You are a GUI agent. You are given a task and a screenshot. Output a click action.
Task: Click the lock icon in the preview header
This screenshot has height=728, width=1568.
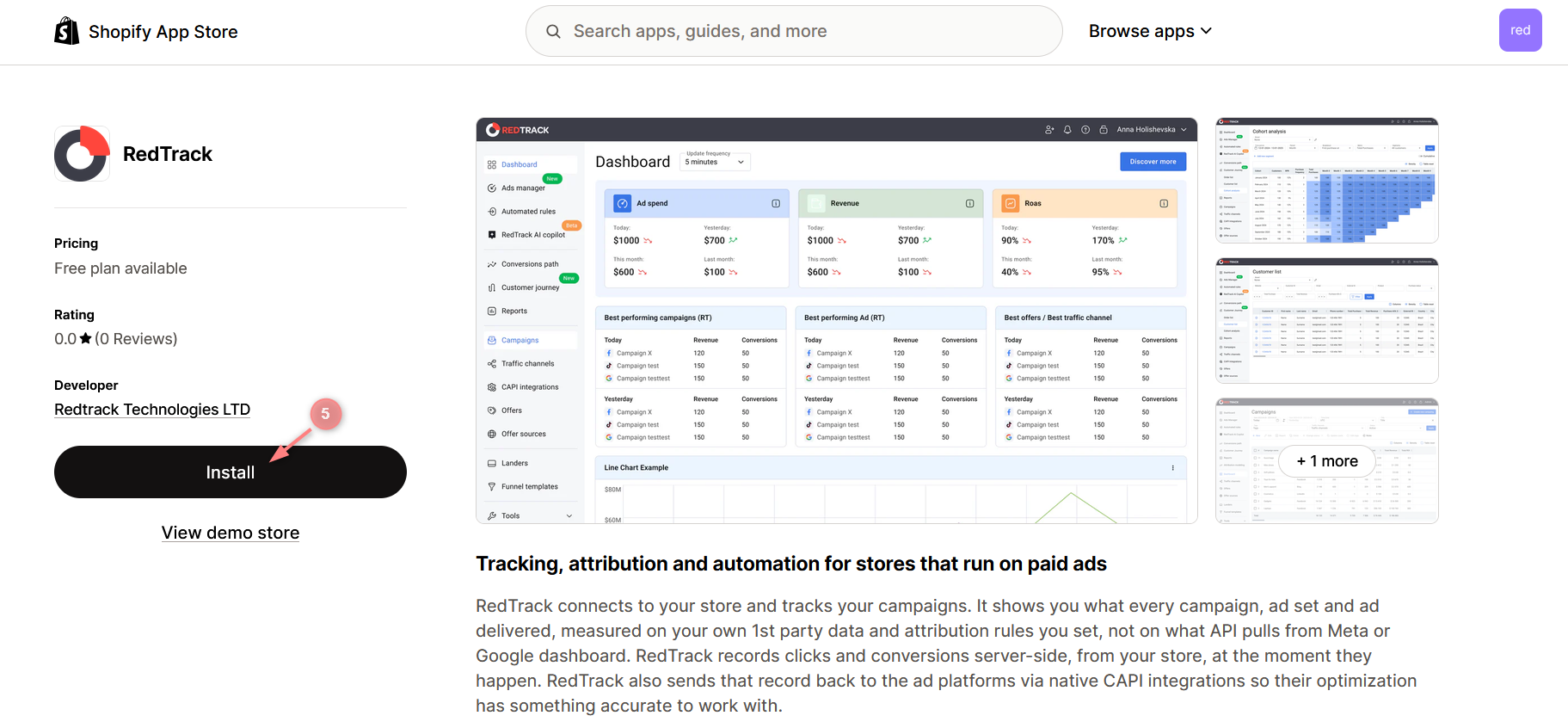pyautogui.click(x=1104, y=130)
